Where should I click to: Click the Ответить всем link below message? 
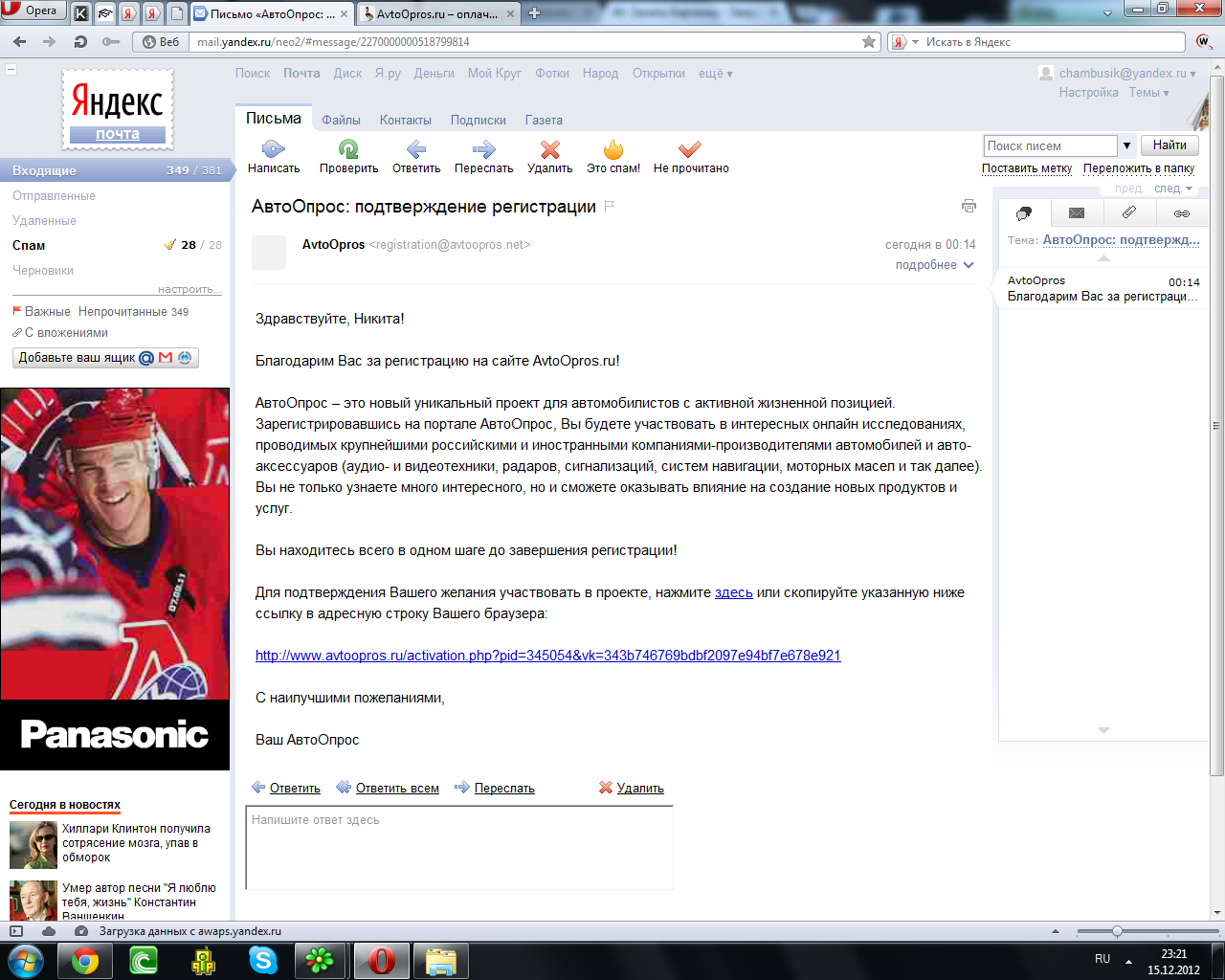(x=397, y=789)
